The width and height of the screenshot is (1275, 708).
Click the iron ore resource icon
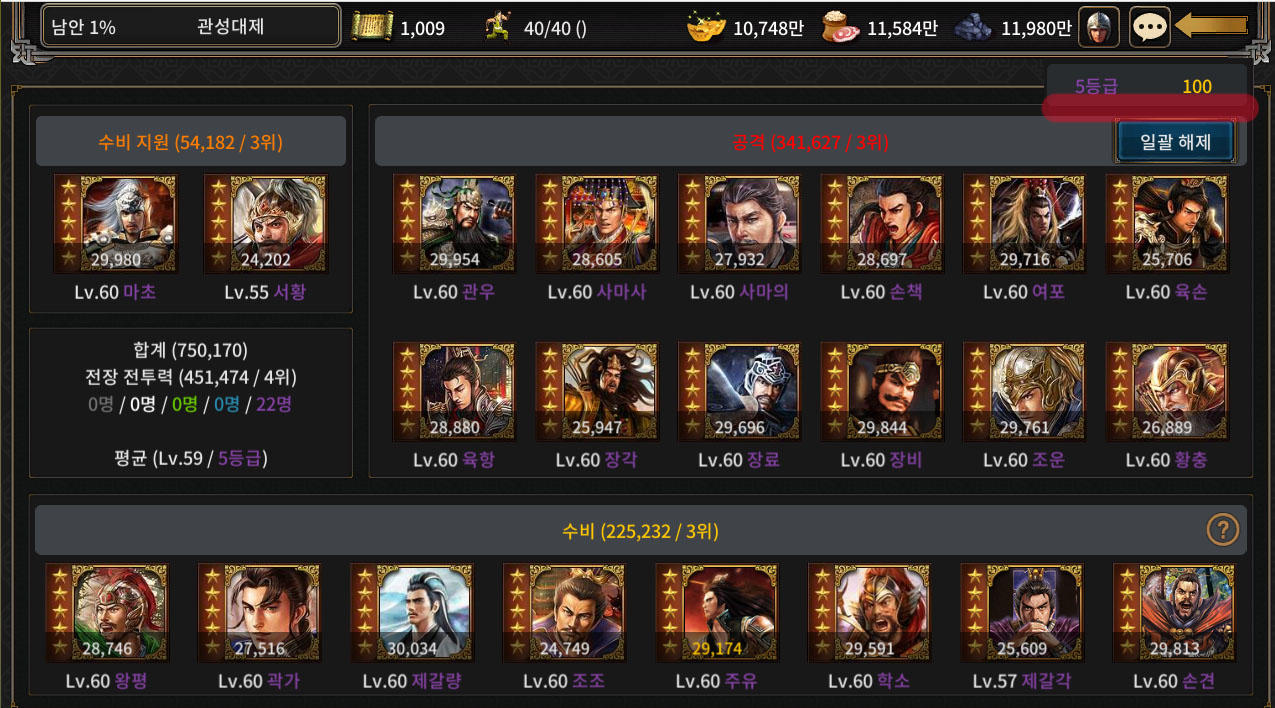[x=974, y=28]
